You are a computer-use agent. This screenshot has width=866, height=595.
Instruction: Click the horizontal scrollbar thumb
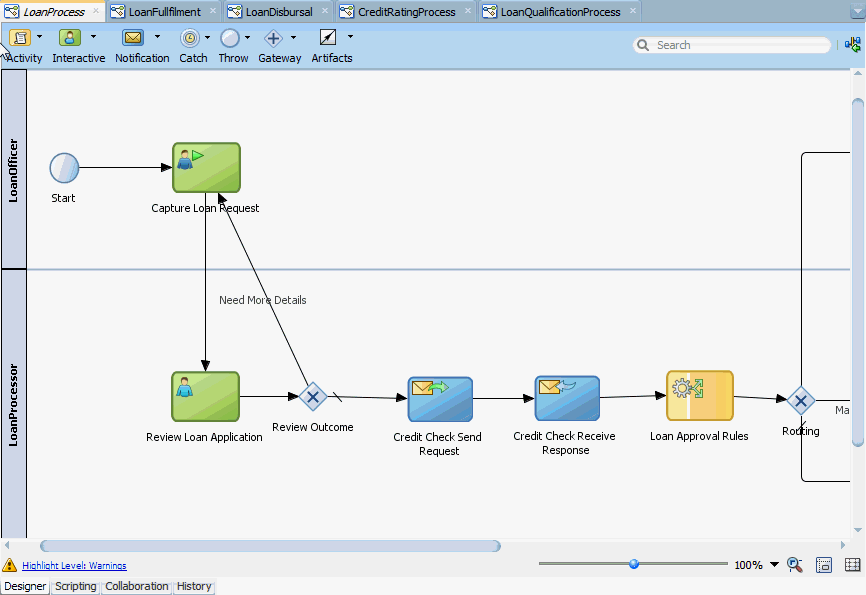(x=271, y=546)
